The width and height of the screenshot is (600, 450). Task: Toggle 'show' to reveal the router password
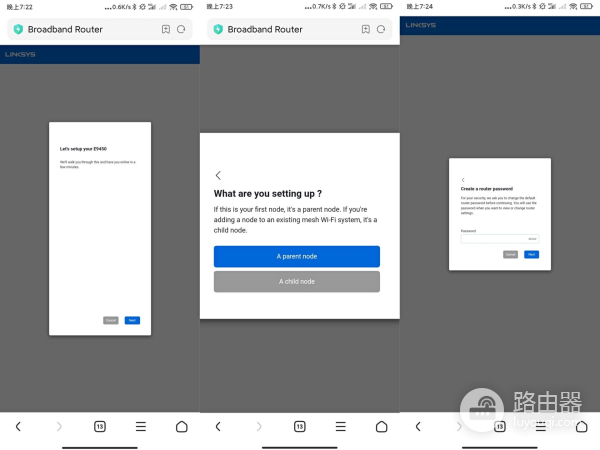pos(533,239)
